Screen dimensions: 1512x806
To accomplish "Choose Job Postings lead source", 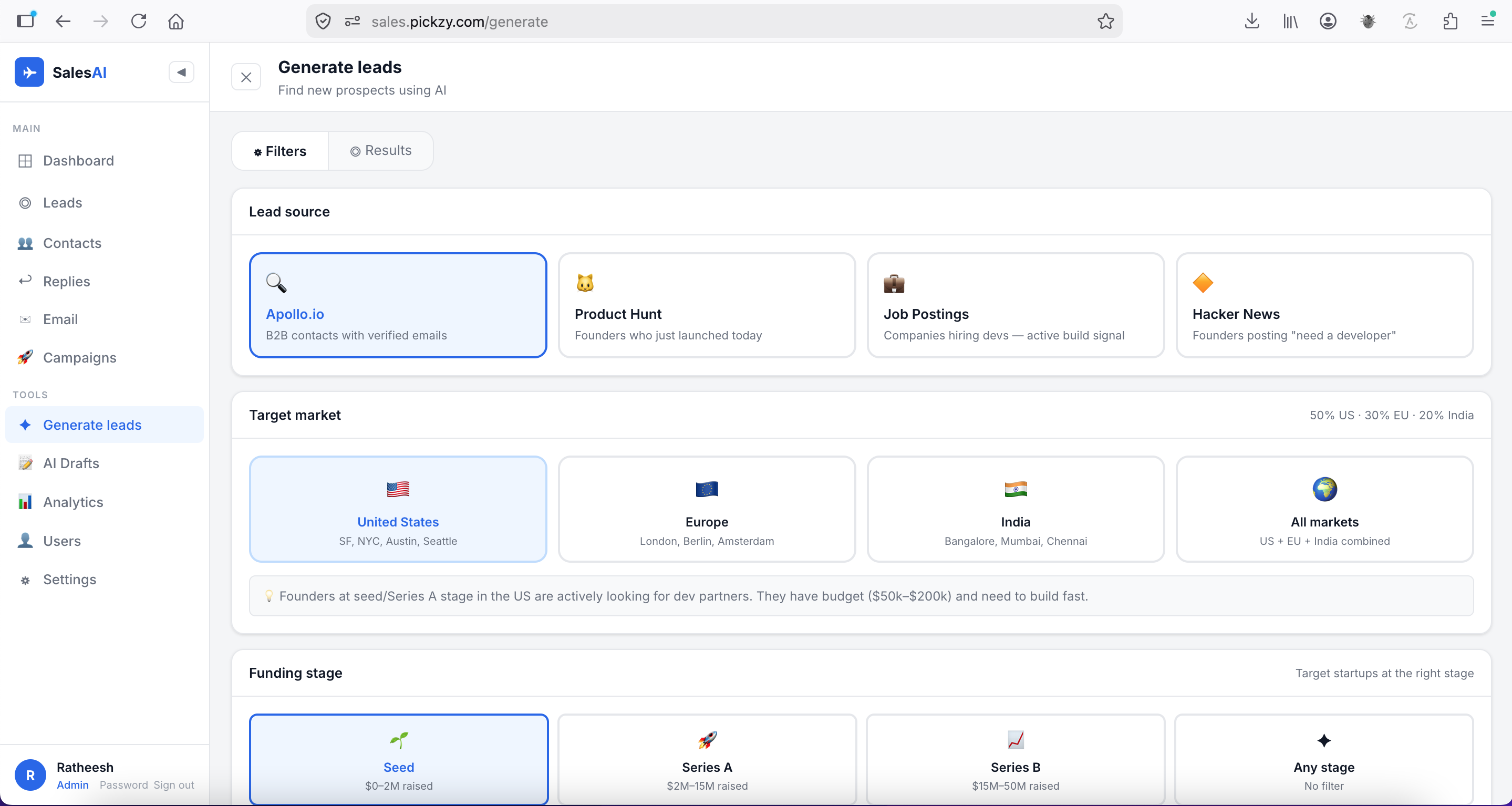I will pyautogui.click(x=1016, y=305).
